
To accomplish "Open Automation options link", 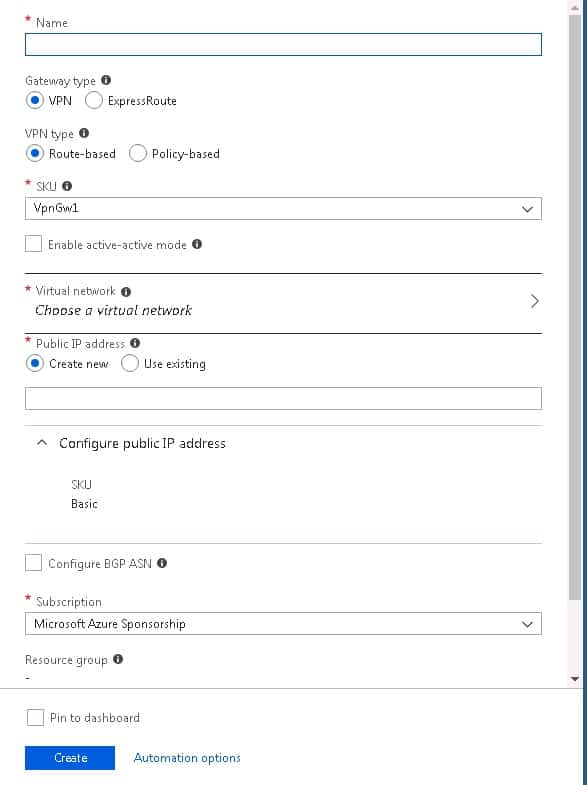I will click(x=187, y=758).
